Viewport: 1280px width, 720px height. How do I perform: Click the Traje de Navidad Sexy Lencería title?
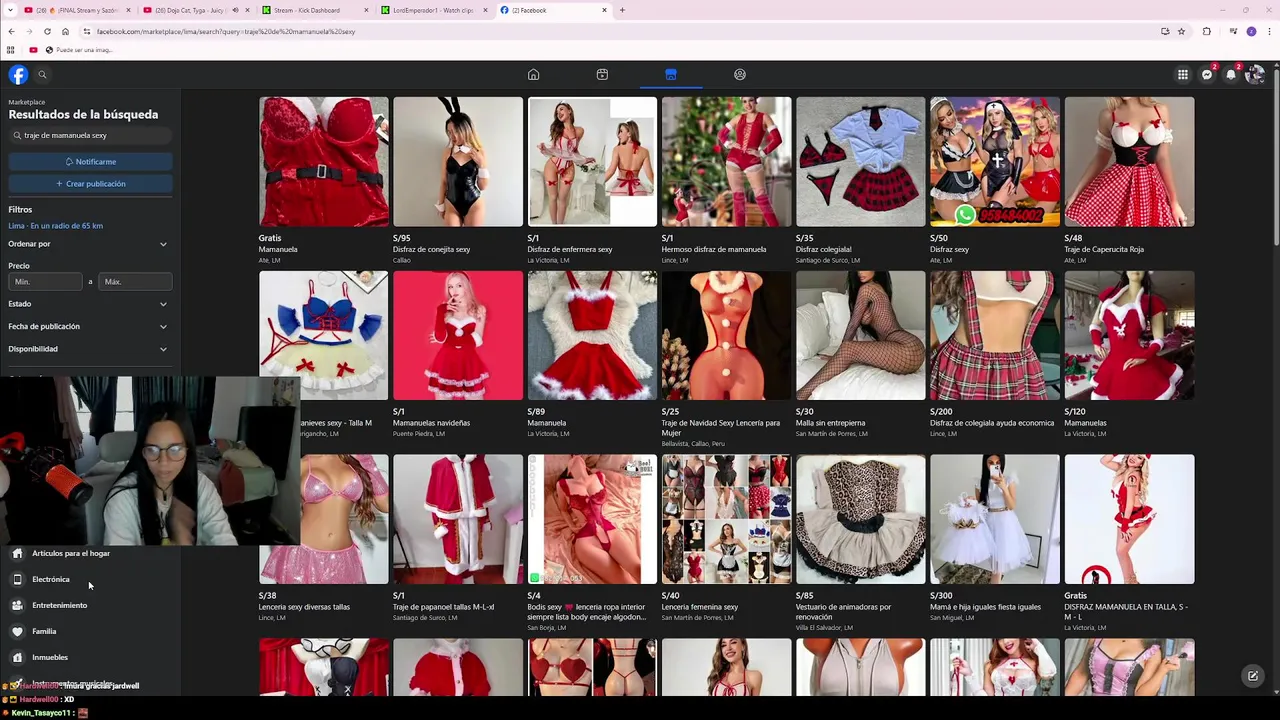tap(720, 428)
